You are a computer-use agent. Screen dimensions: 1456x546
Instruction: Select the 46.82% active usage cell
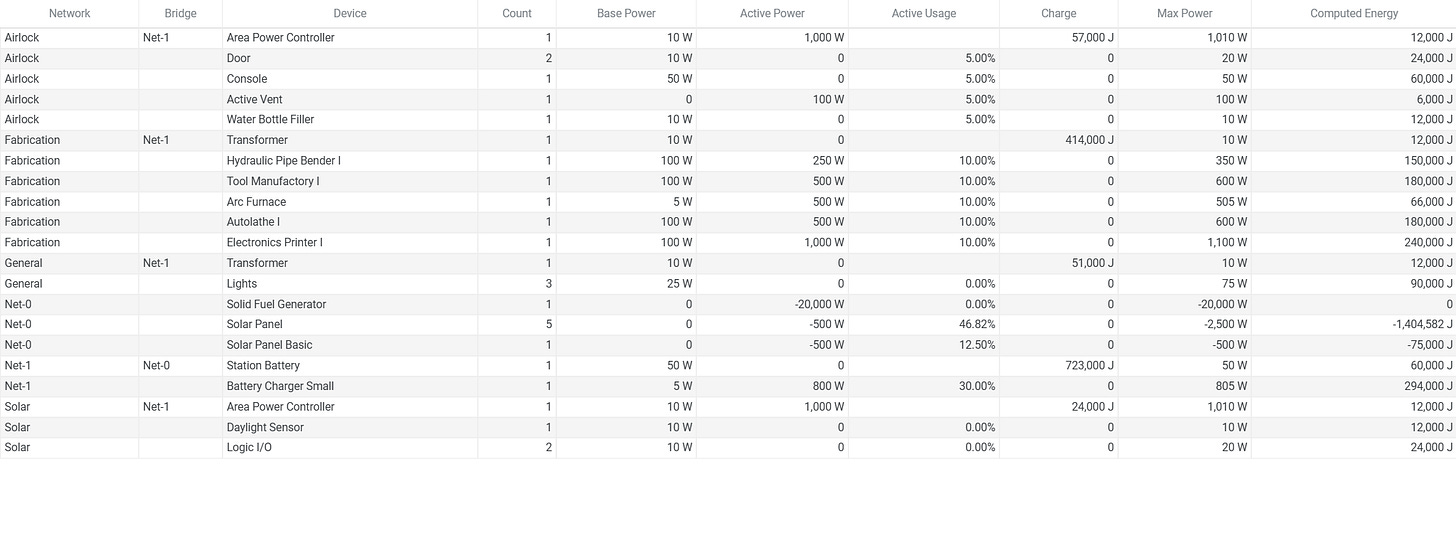pos(924,325)
